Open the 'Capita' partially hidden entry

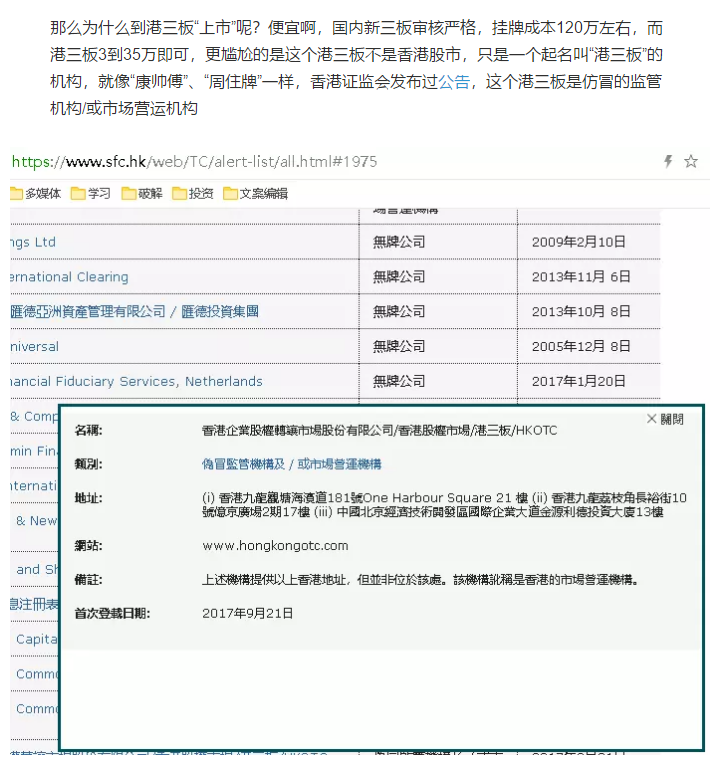[x=37, y=639]
